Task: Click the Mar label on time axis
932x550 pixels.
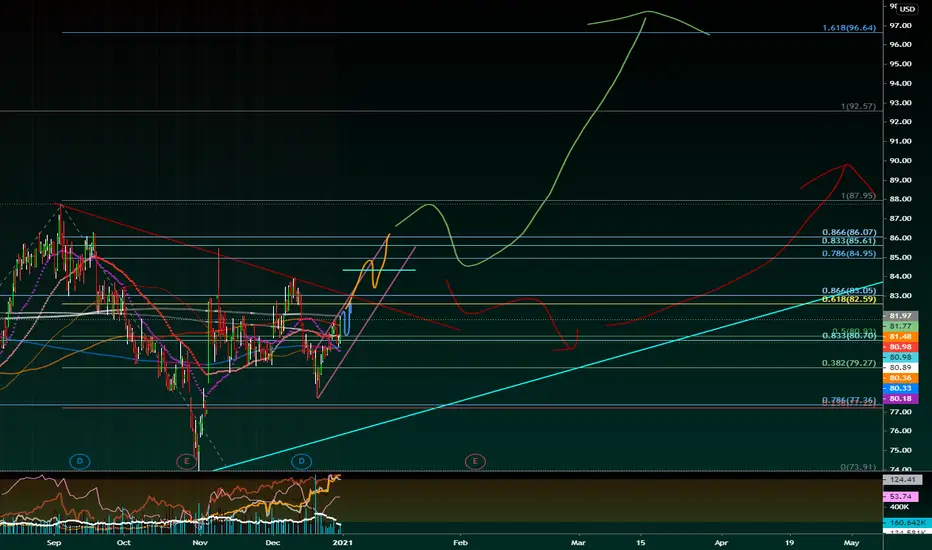Action: click(578, 542)
